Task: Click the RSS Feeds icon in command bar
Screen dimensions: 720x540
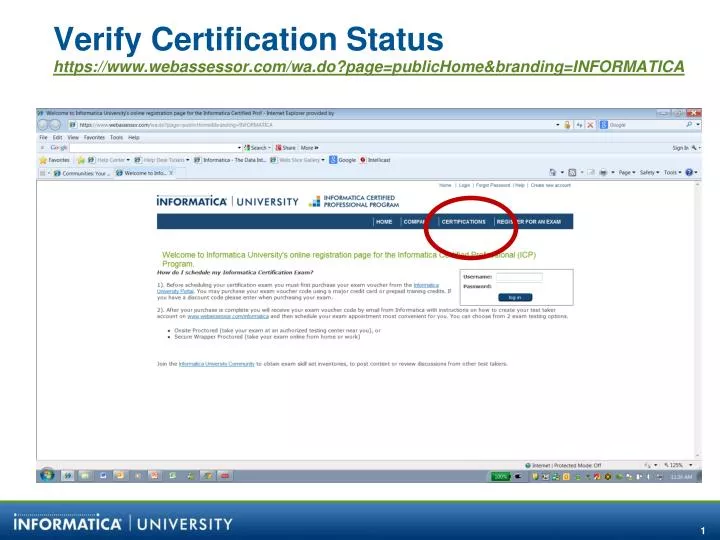Action: (x=572, y=172)
